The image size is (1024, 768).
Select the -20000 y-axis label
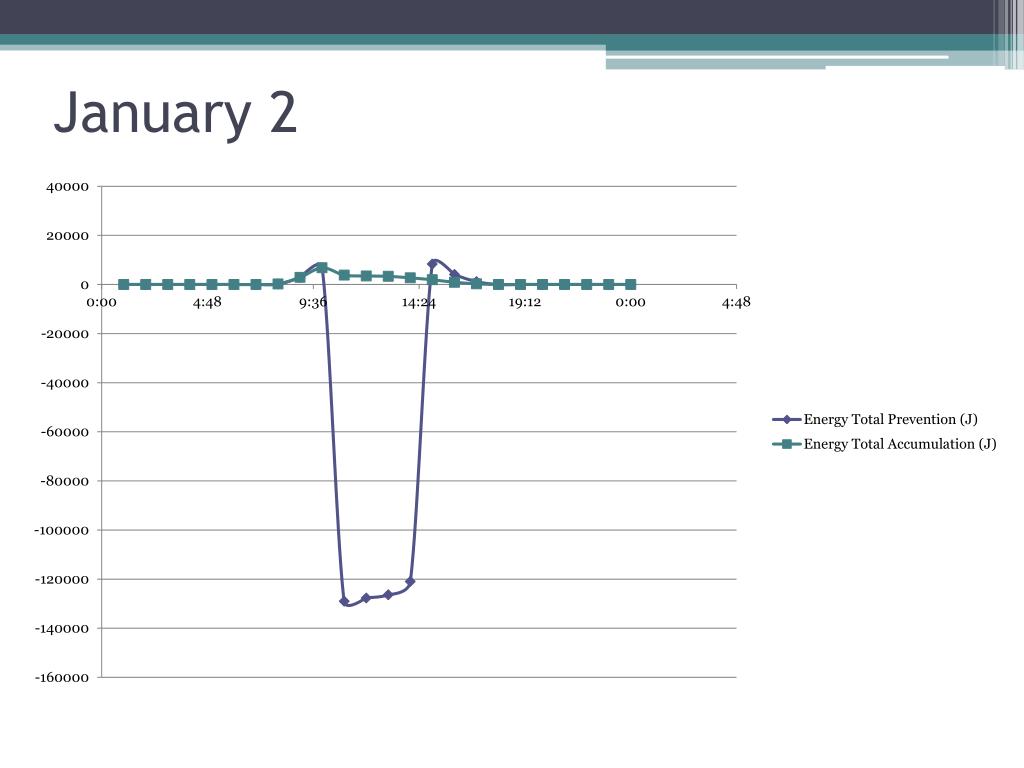coord(65,334)
